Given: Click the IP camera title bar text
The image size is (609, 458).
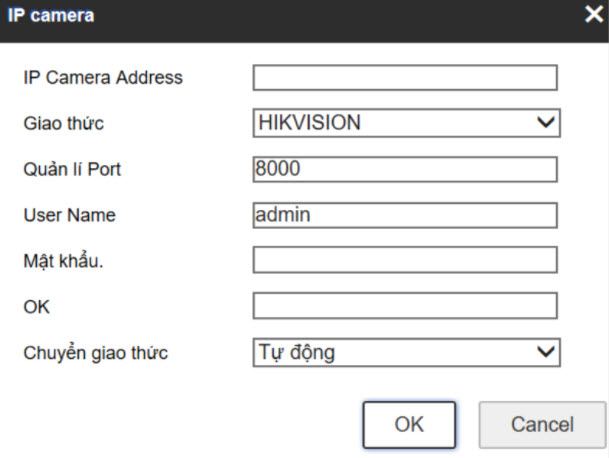Looking at the screenshot, I should (x=51, y=16).
